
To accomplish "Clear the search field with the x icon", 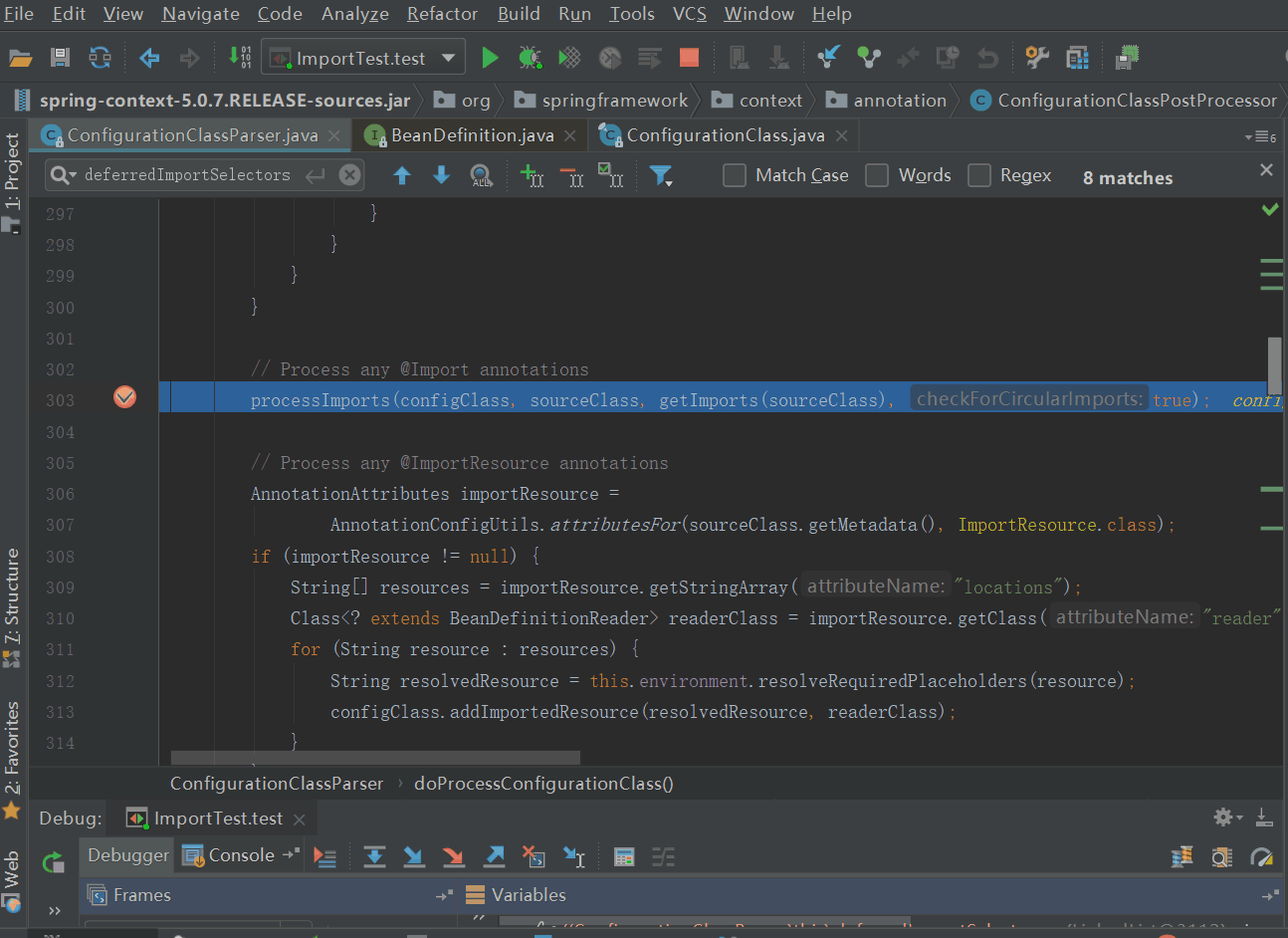I will point(349,175).
